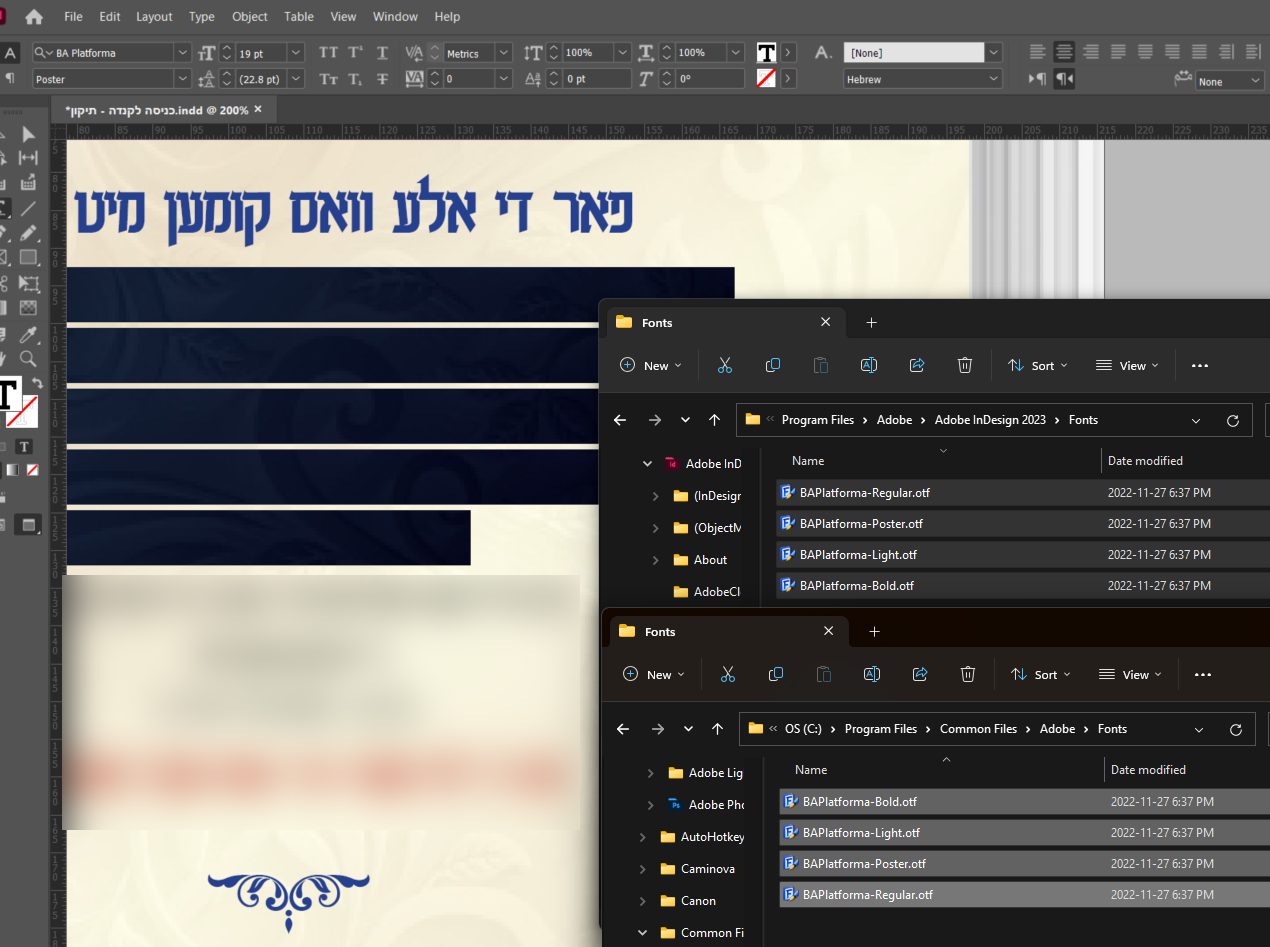The height and width of the screenshot is (947, 1270).
Task: Collapse the Common Files tree node
Action: click(643, 933)
